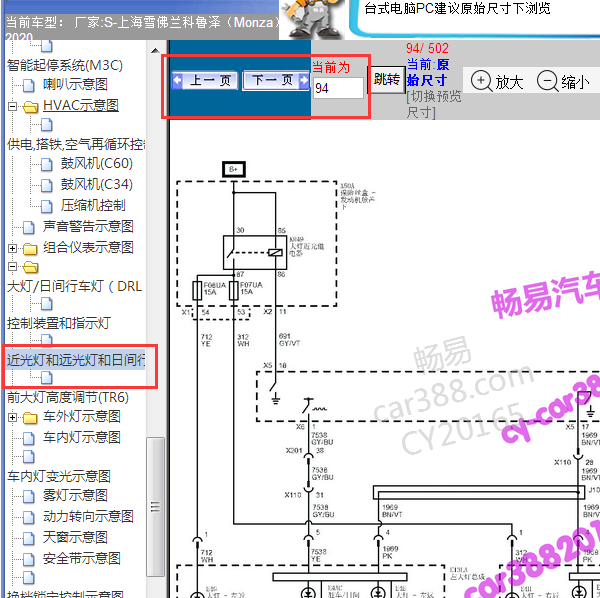Image resolution: width=600 pixels, height=598 pixels.
Task: Expand the 车外灯示意图 folder node
Action: tap(12, 417)
